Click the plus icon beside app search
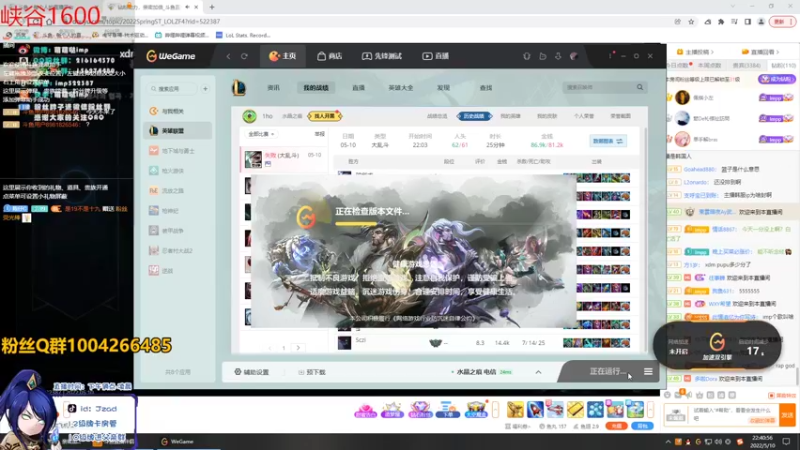 (205, 89)
